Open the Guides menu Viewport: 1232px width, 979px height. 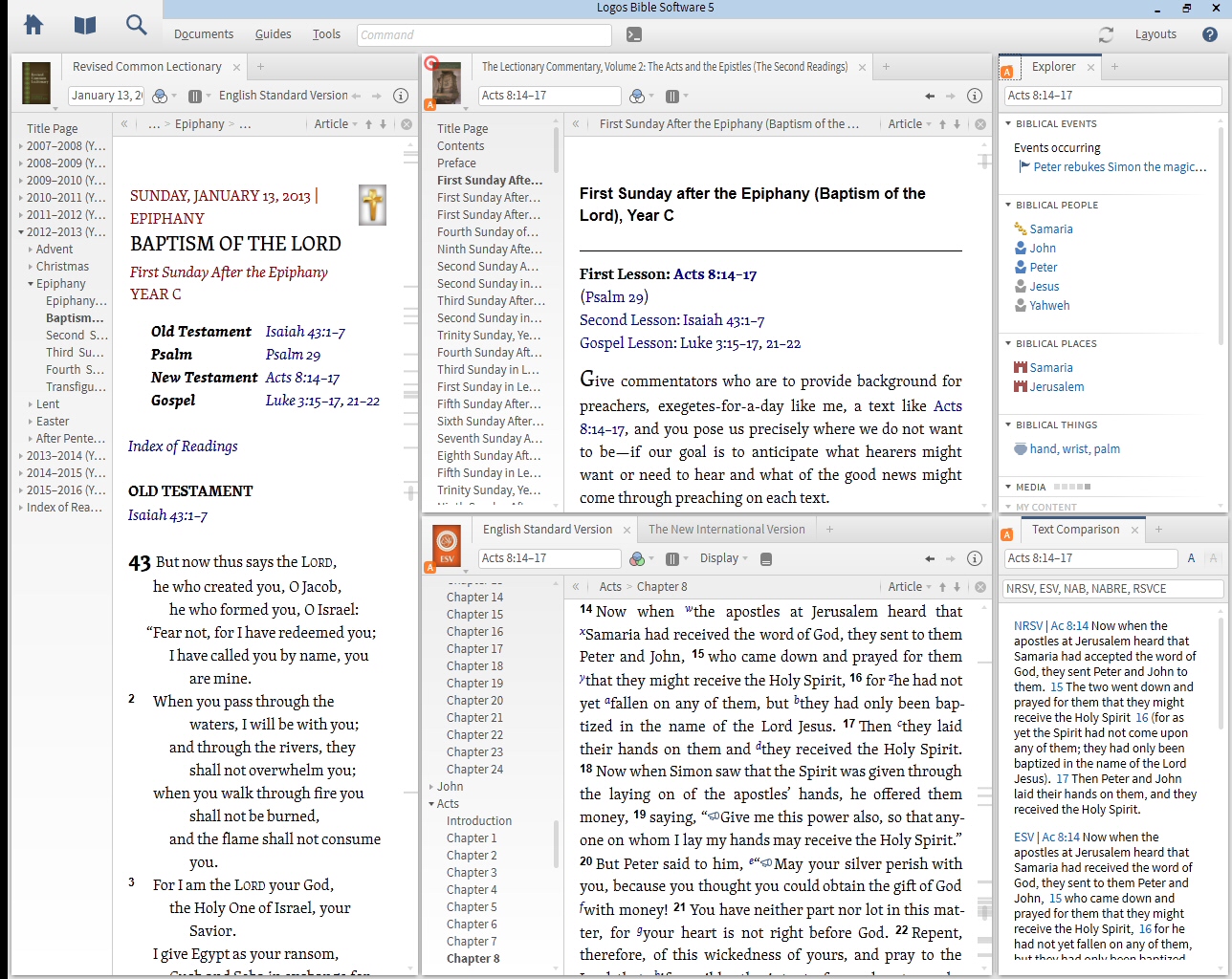point(274,34)
